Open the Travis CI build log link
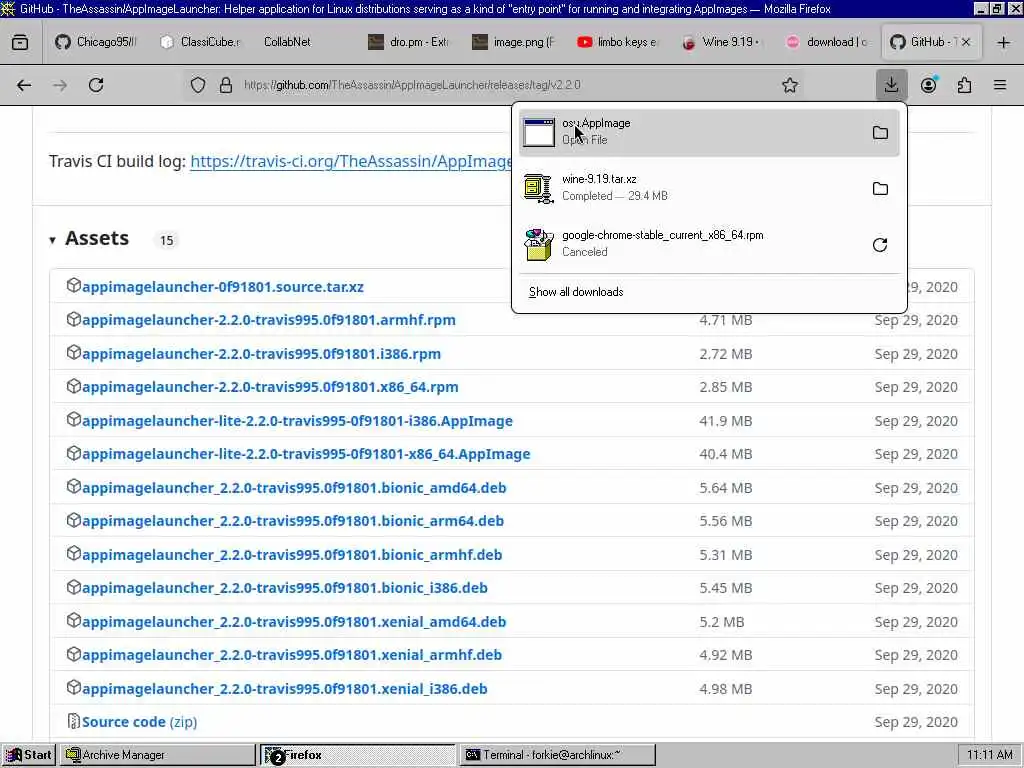The height and width of the screenshot is (768, 1024). tap(351, 161)
